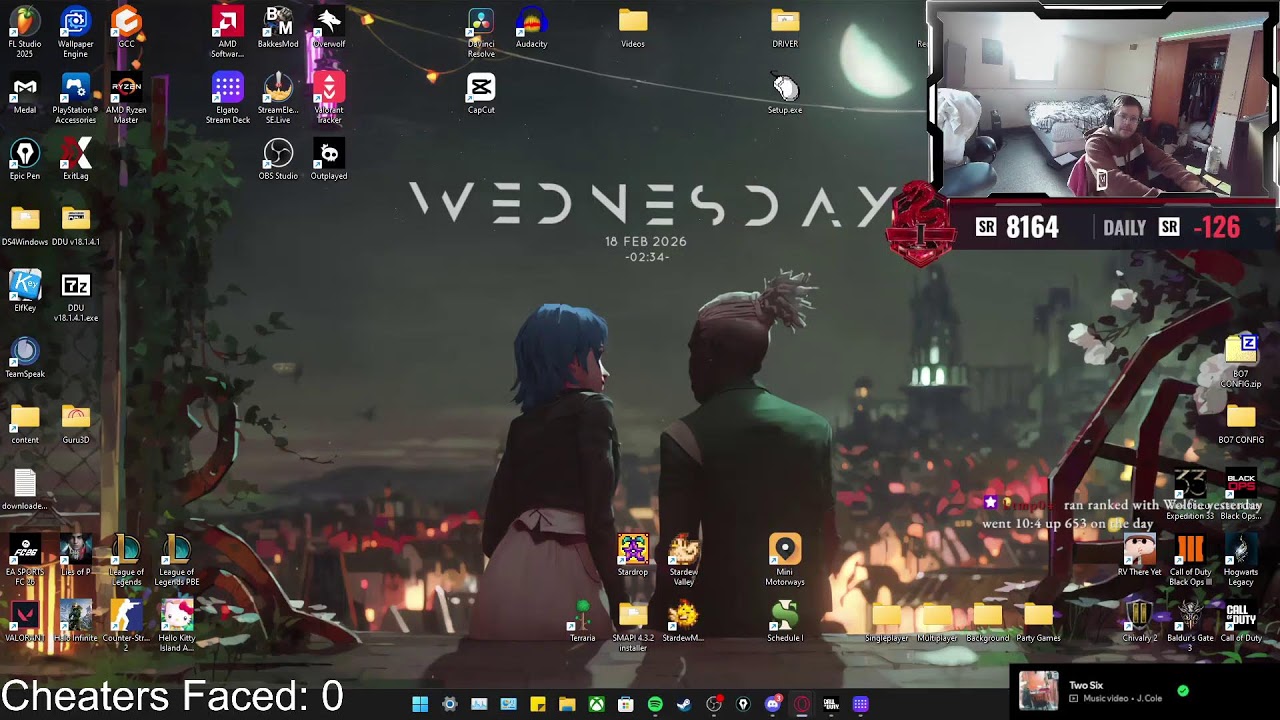Open the Xbox app from the taskbar
The image size is (1280, 720).
click(596, 704)
